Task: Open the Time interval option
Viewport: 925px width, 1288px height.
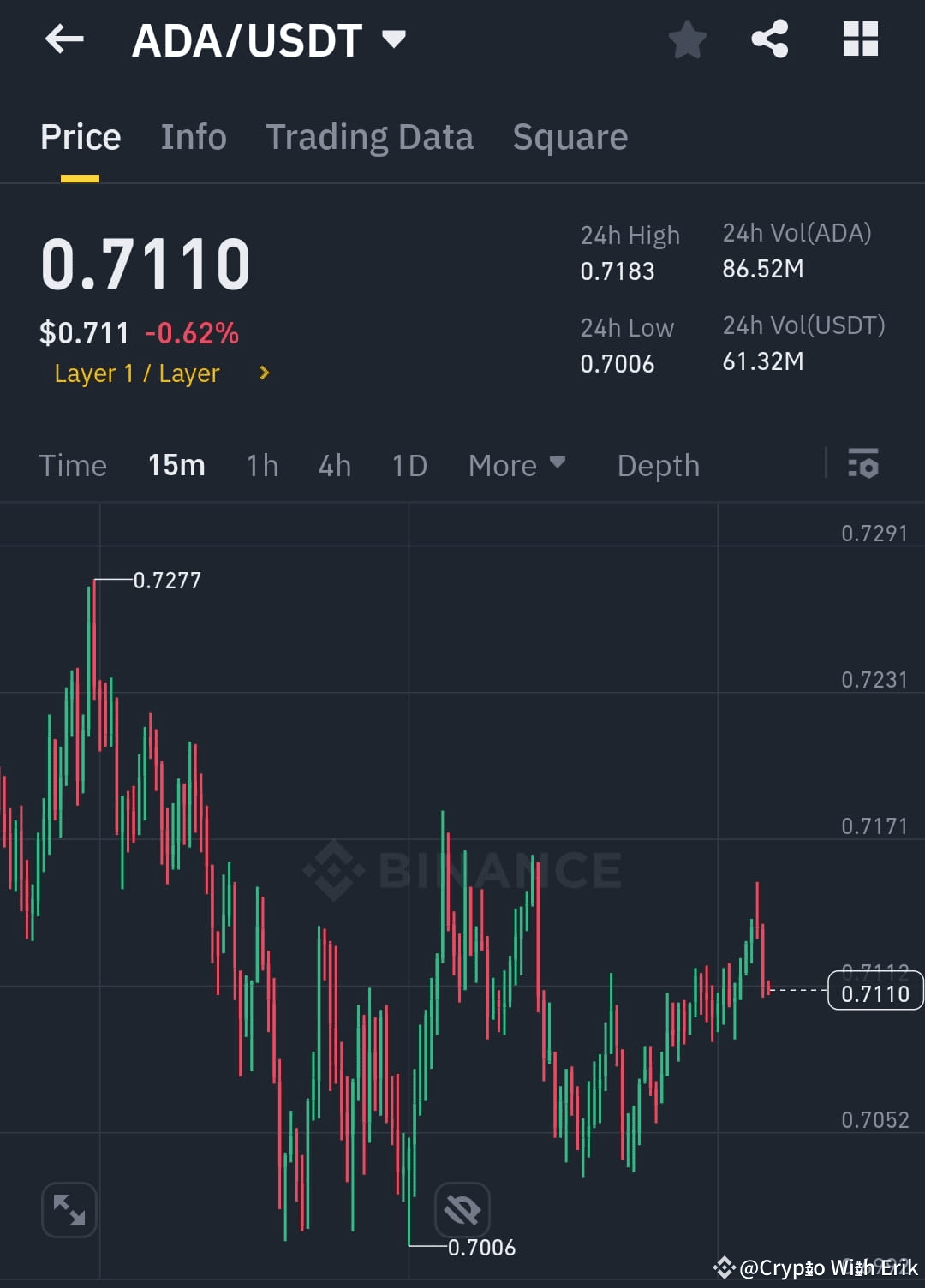Action: 73,465
